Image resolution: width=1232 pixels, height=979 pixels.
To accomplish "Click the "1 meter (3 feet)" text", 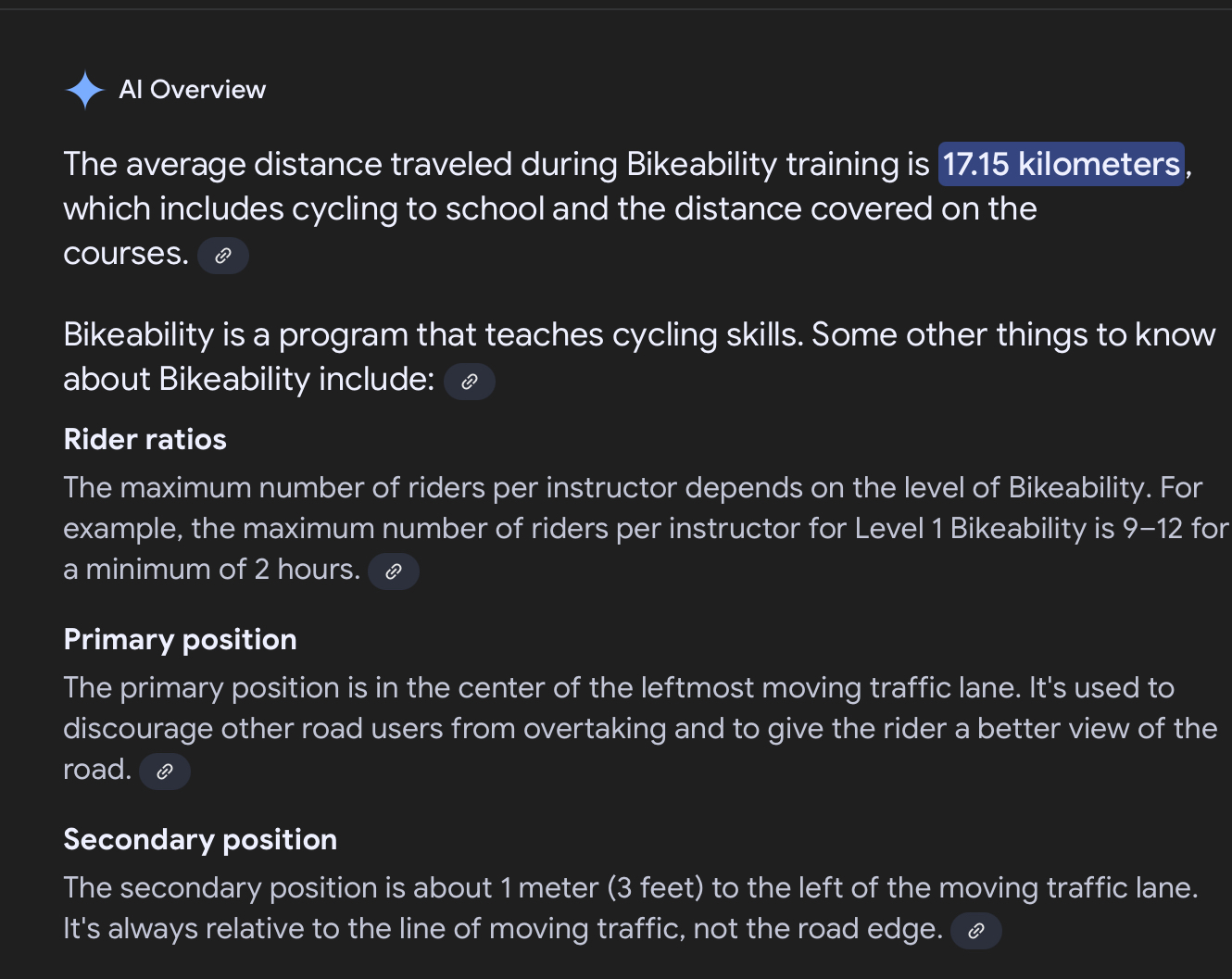I will (x=602, y=888).
